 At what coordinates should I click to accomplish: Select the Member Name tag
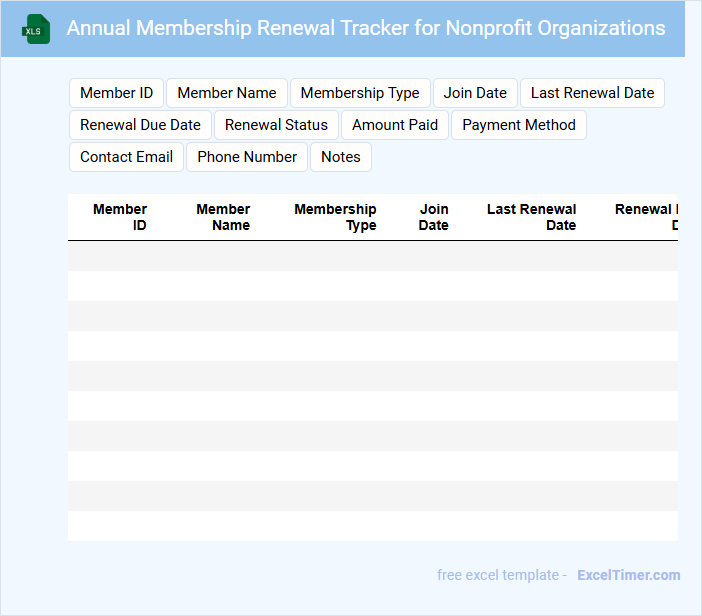click(x=227, y=93)
